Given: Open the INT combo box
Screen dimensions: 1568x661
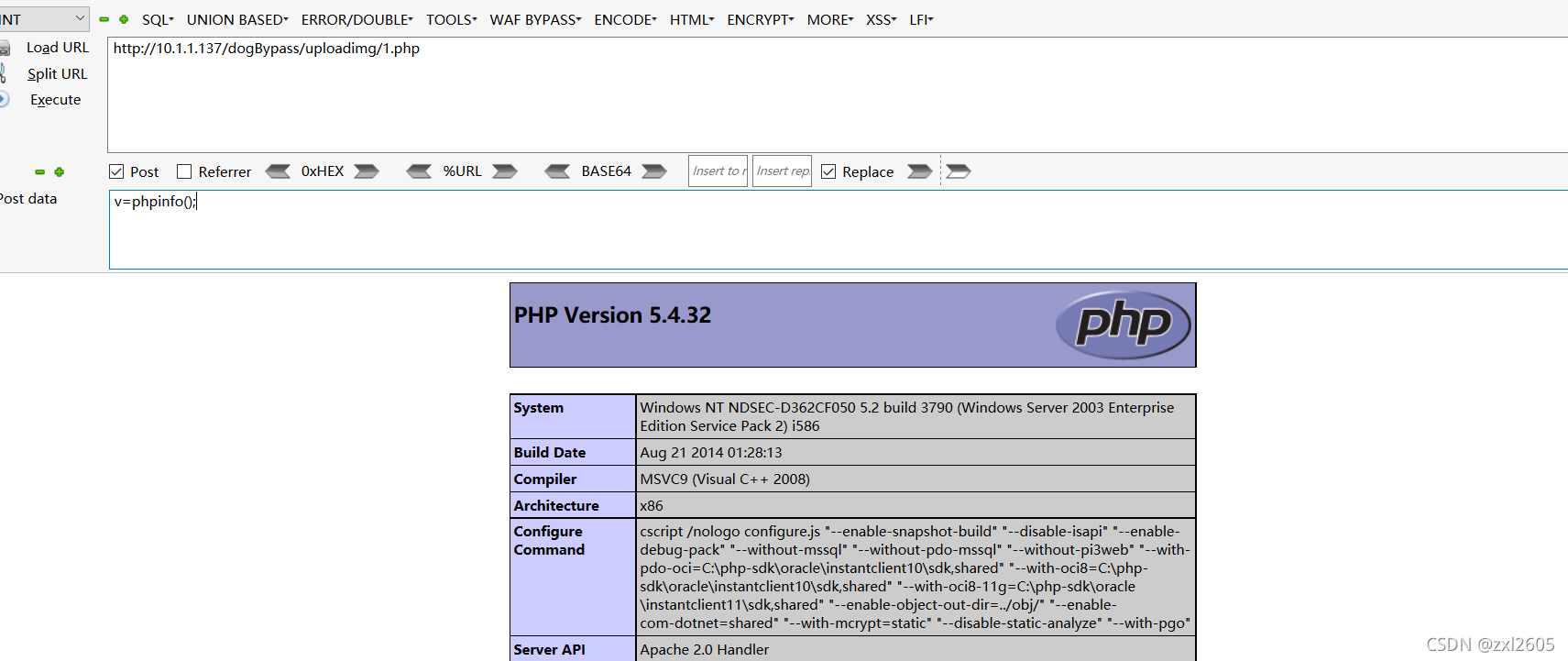Looking at the screenshot, I should pos(44,19).
